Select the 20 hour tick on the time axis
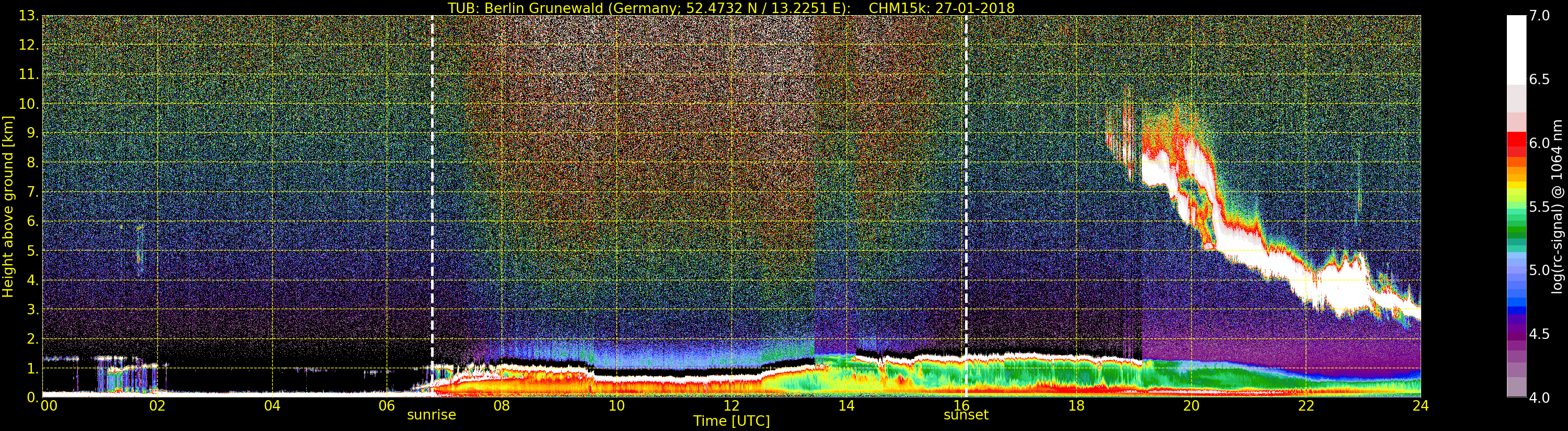1568x431 pixels. (1191, 406)
